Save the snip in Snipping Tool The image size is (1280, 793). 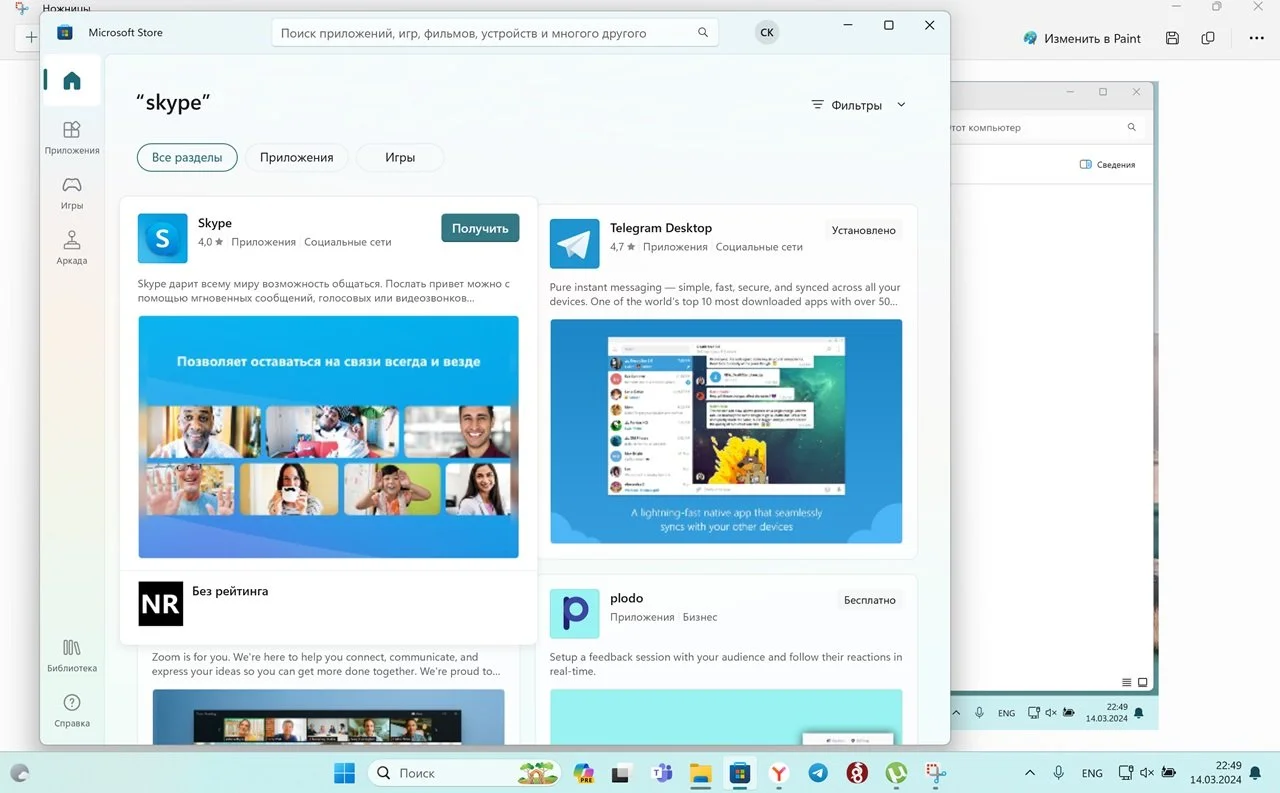1172,38
